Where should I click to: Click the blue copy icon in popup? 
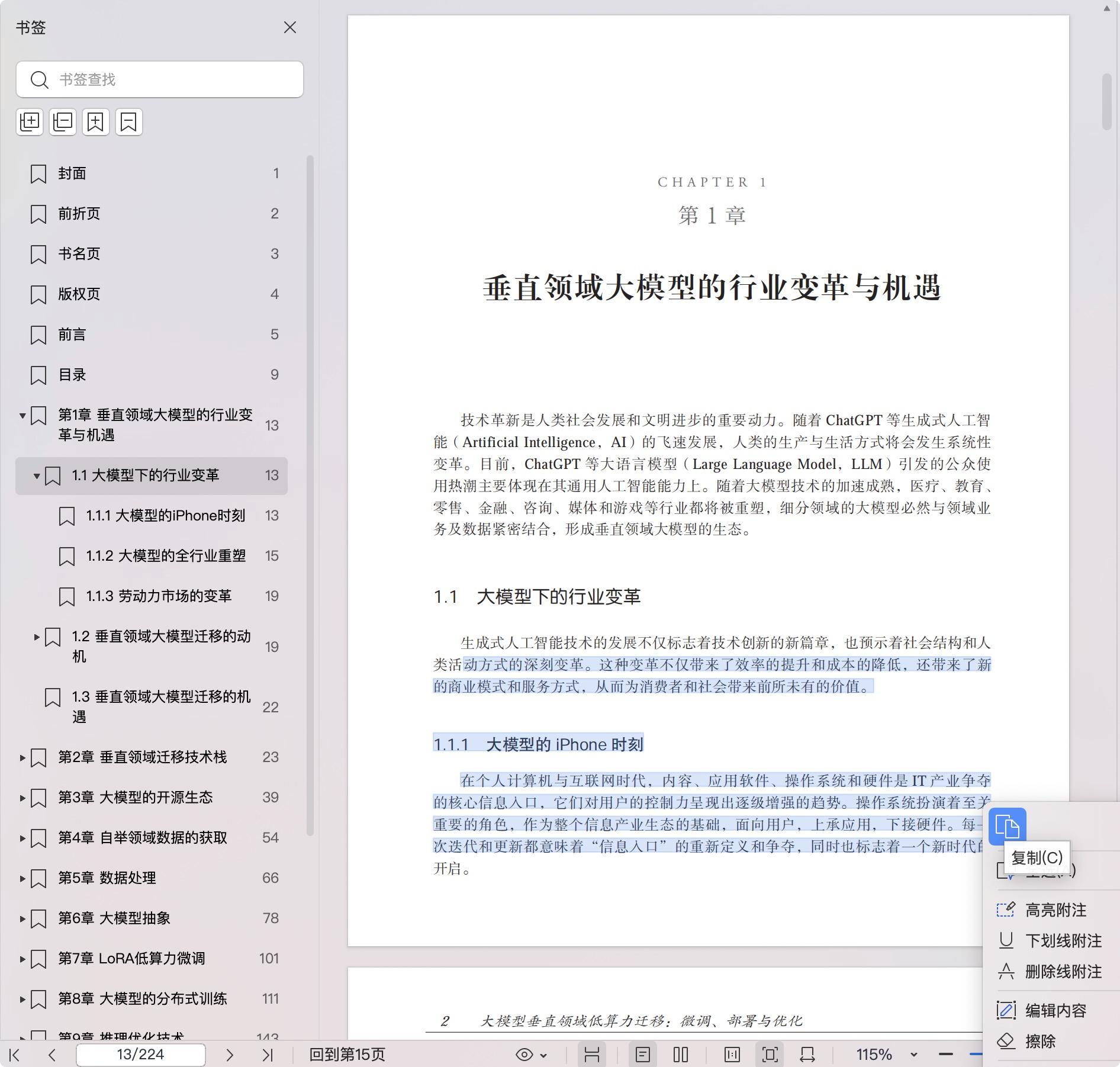(x=1007, y=825)
